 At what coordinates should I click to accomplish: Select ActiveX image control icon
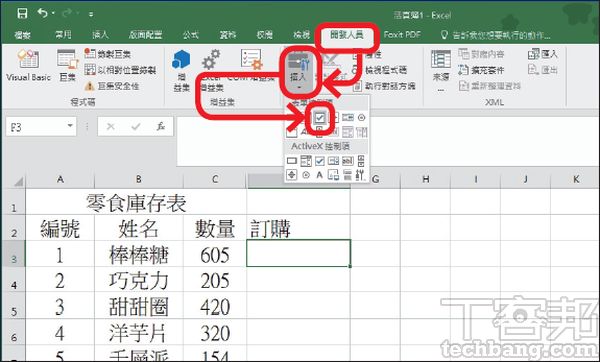tap(333, 175)
